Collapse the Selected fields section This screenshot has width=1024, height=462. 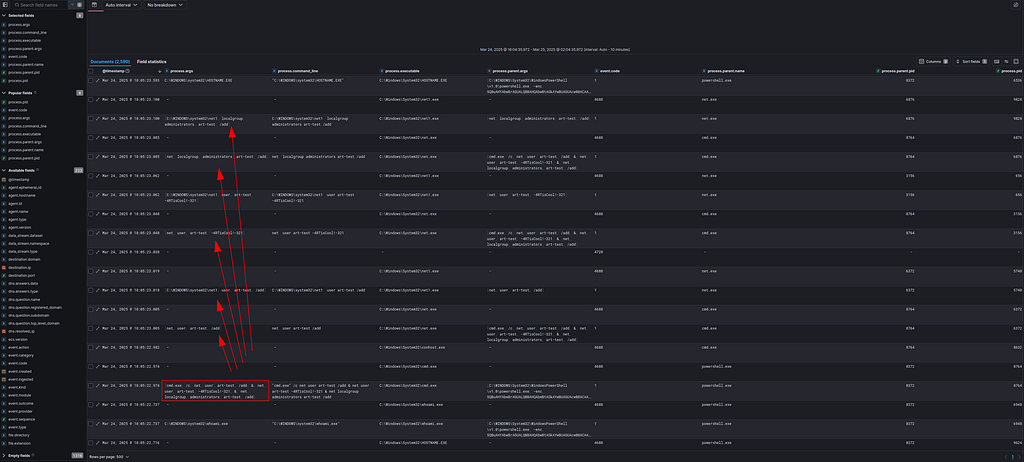(x=5, y=15)
